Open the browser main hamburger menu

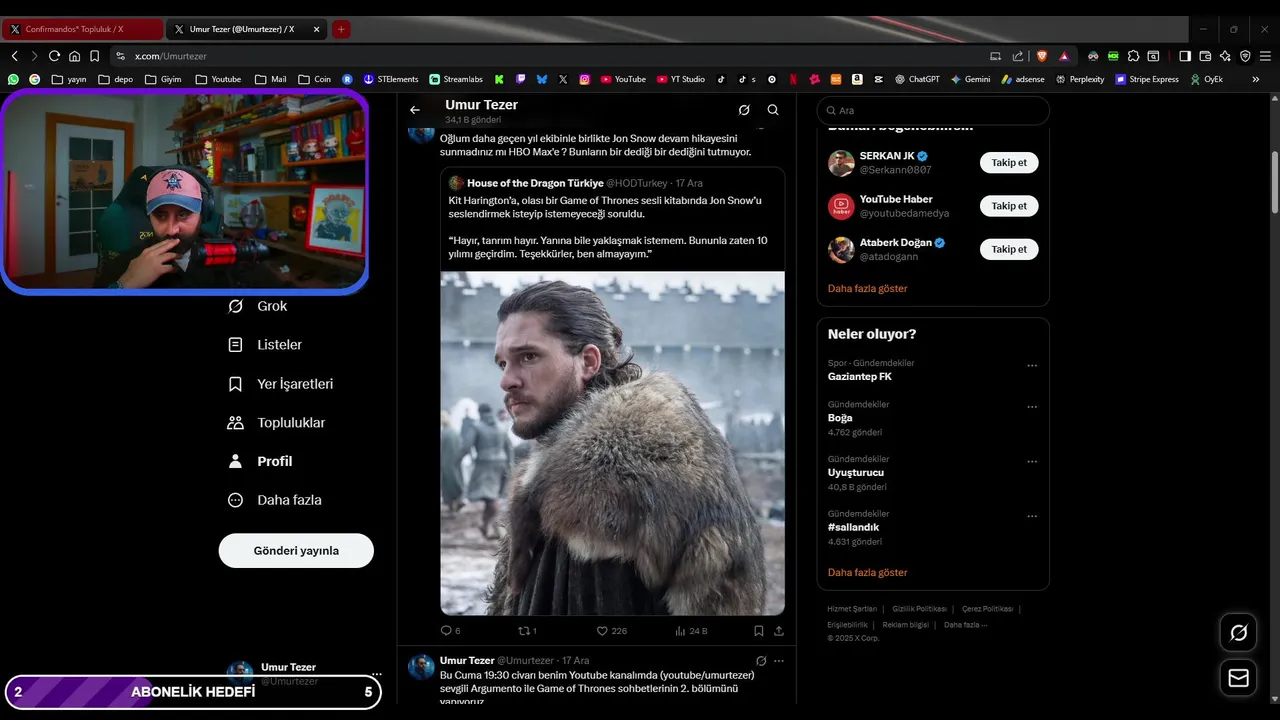pyautogui.click(x=1265, y=56)
